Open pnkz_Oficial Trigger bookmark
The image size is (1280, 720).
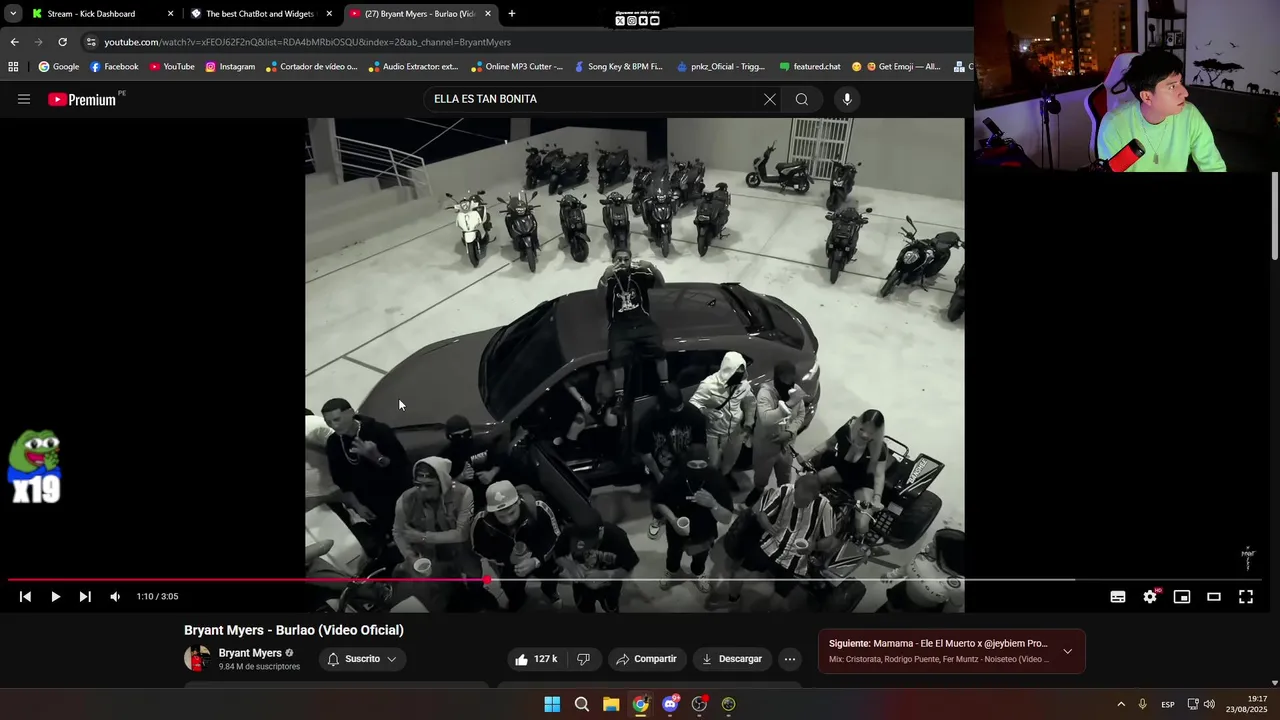coord(721,67)
